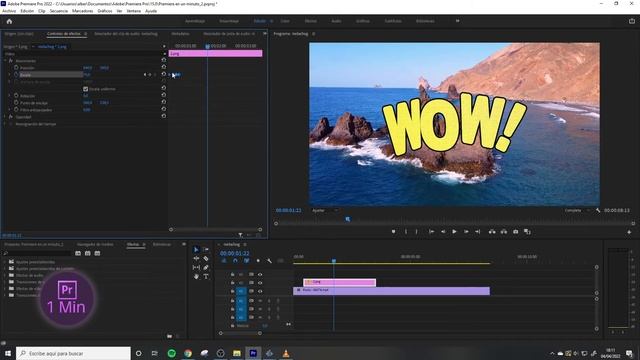Screen dimensions: 640x360
Task: Expand Reasignación del tiempo
Action: pyautogui.click(x=5, y=124)
